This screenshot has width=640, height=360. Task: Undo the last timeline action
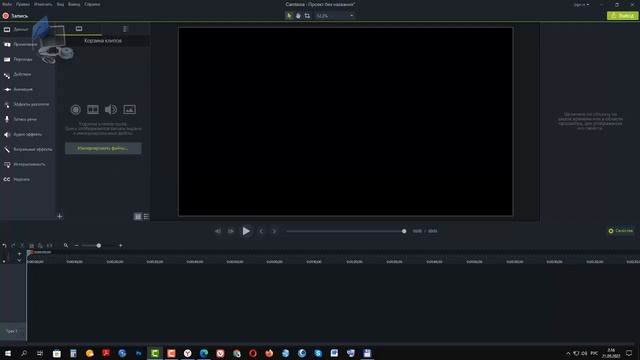tap(4, 246)
